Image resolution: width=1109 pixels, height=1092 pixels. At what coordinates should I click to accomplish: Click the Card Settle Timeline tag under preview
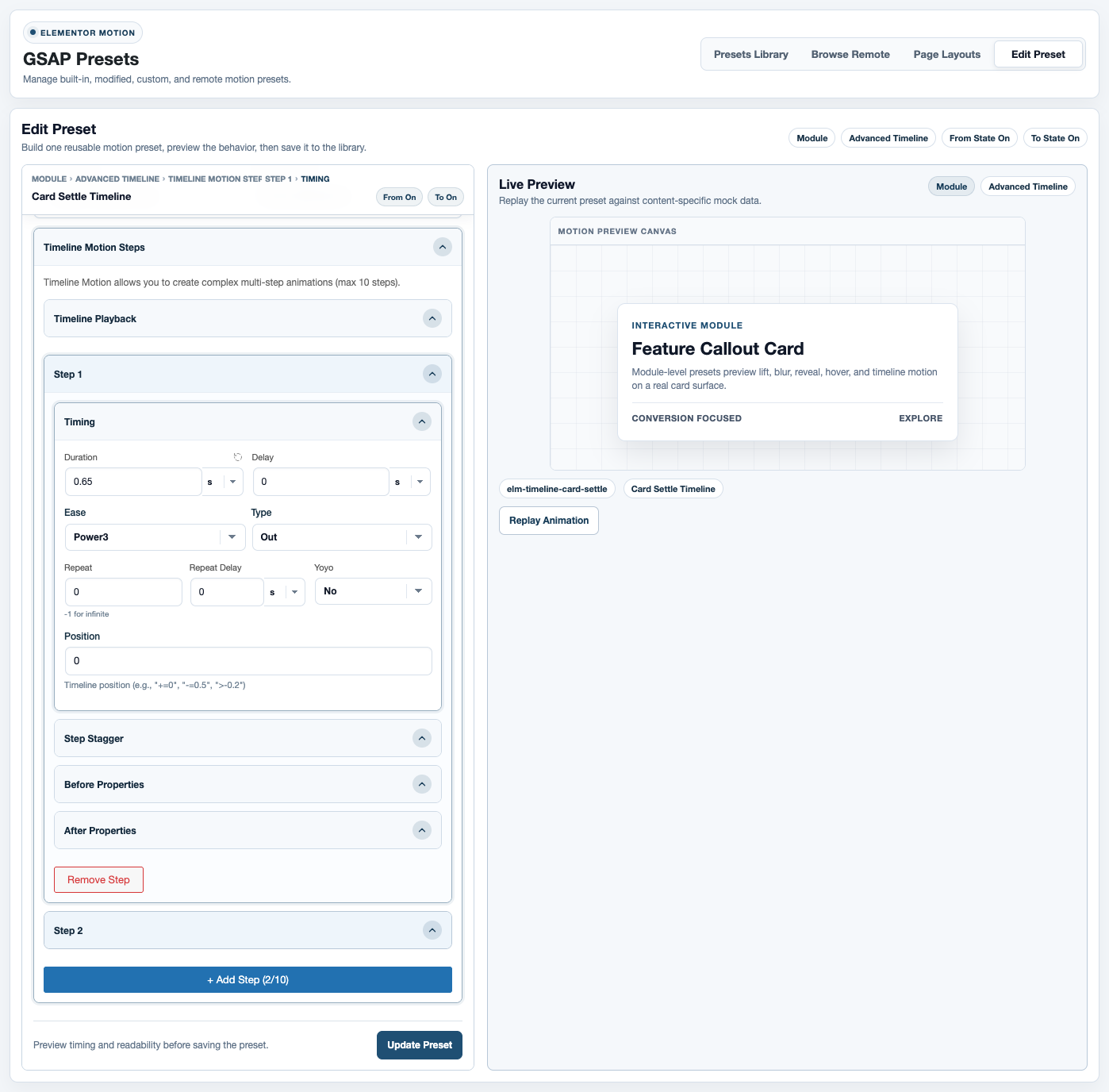click(x=673, y=489)
